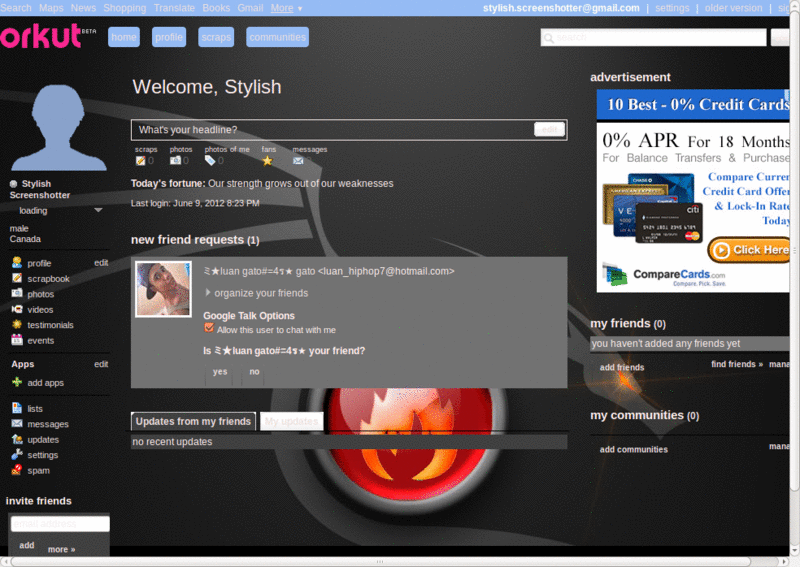Click no to decline the friend request

[254, 372]
